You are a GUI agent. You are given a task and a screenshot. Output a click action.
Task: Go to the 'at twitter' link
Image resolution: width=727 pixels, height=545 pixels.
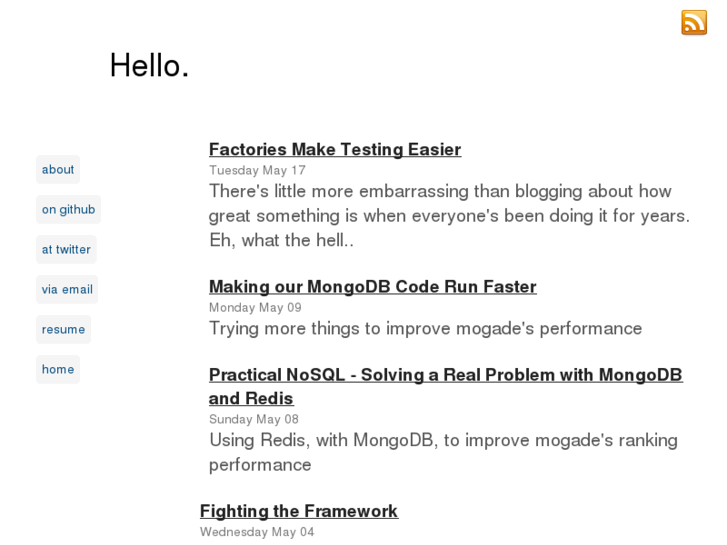coord(66,249)
